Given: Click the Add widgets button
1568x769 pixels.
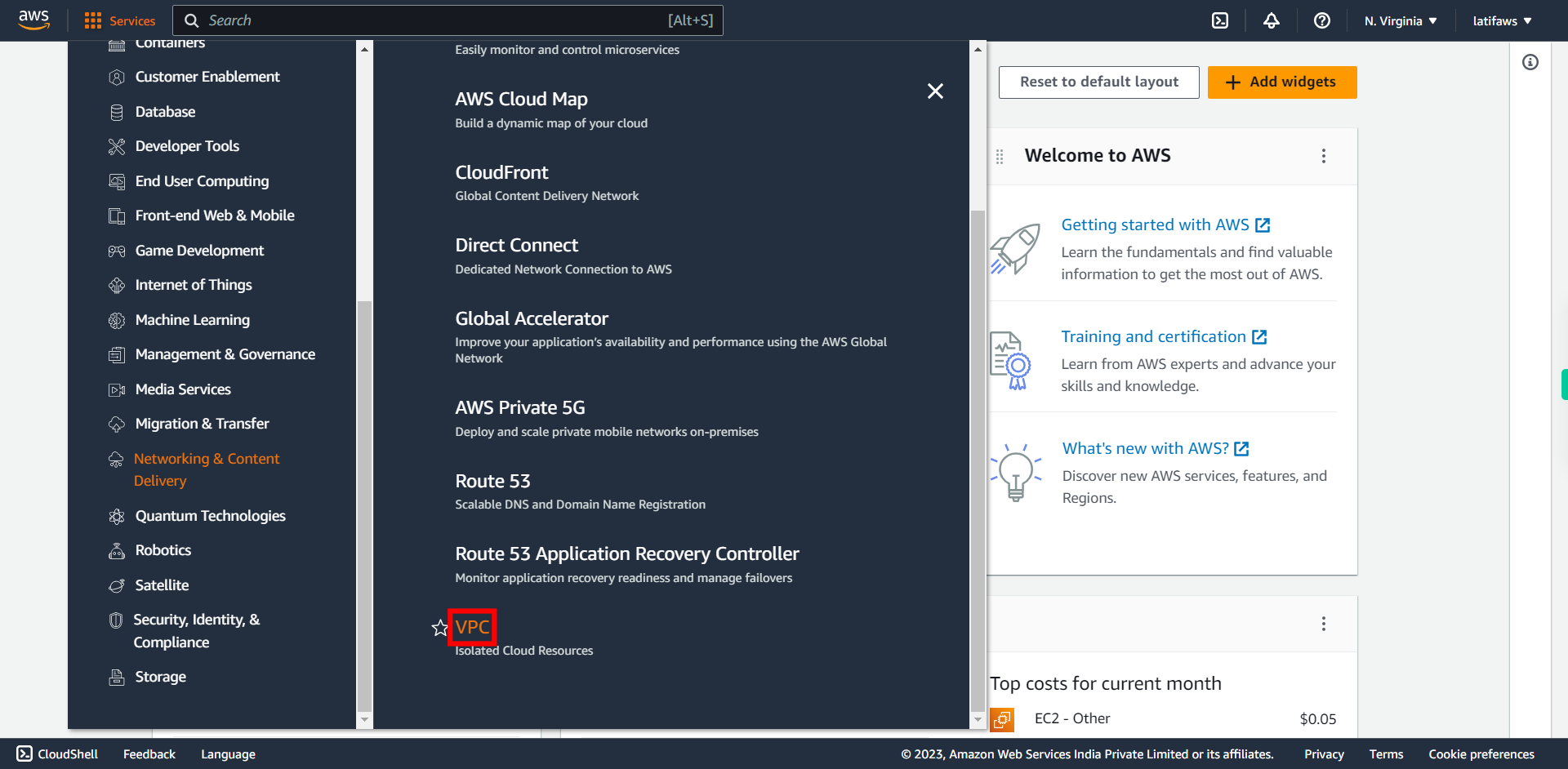Looking at the screenshot, I should click(1282, 82).
